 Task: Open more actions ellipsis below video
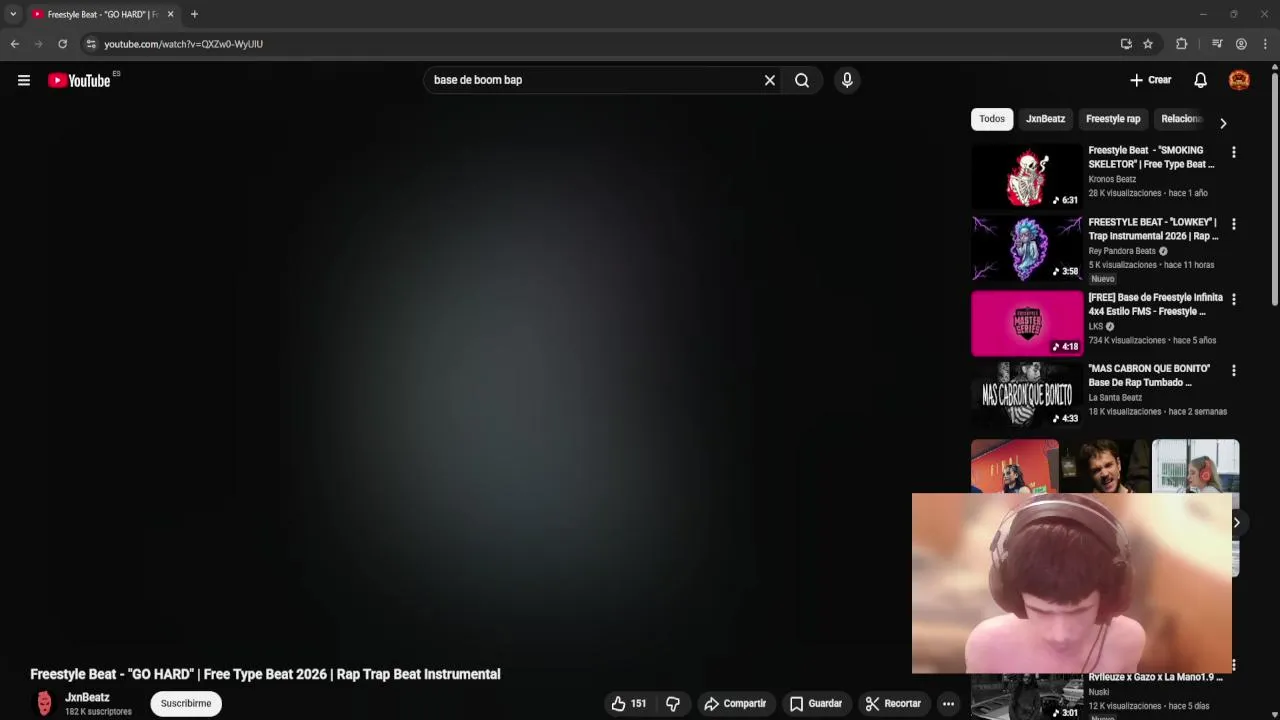click(x=948, y=704)
